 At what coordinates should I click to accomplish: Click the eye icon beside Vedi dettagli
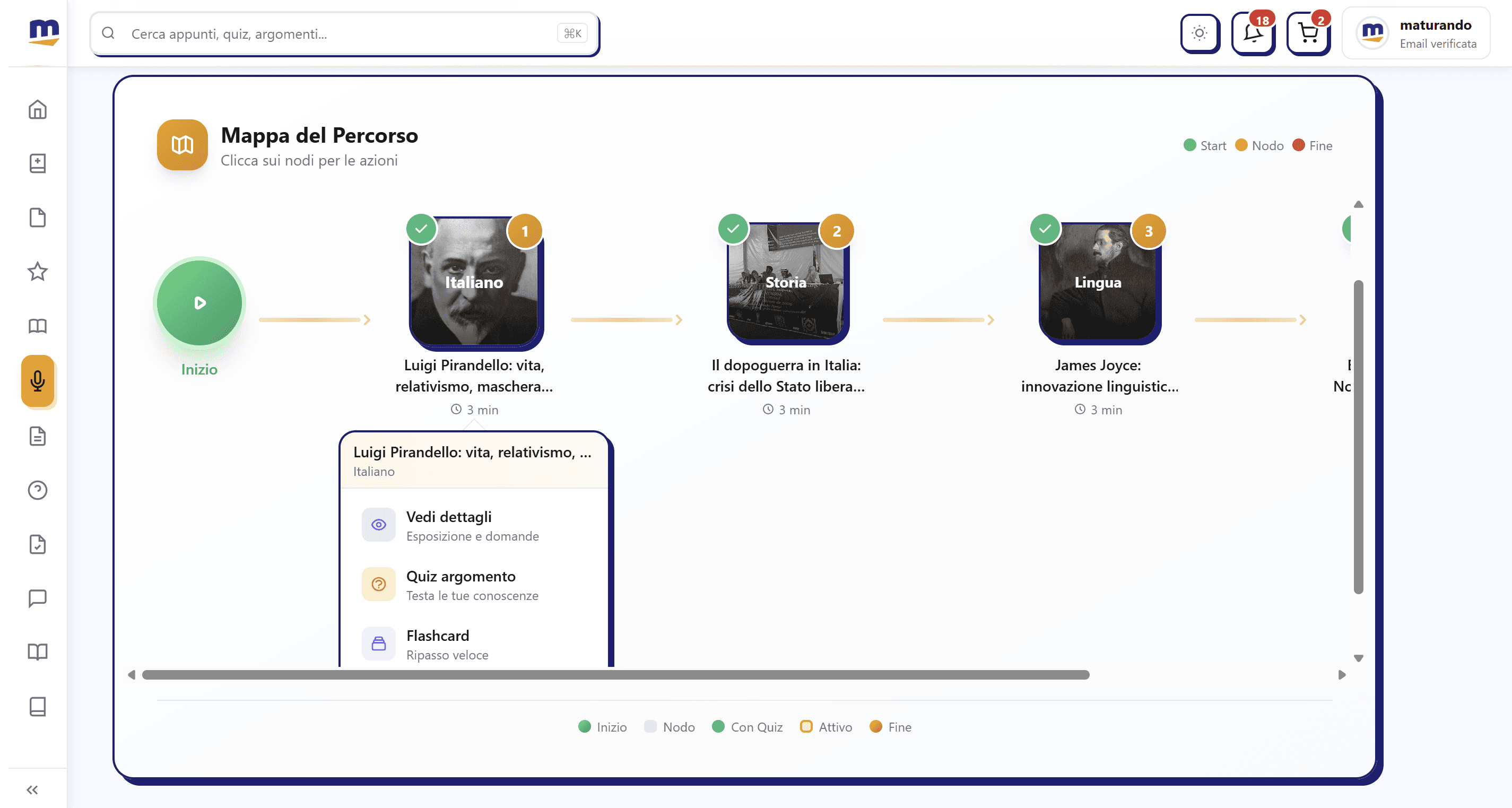[x=379, y=525]
